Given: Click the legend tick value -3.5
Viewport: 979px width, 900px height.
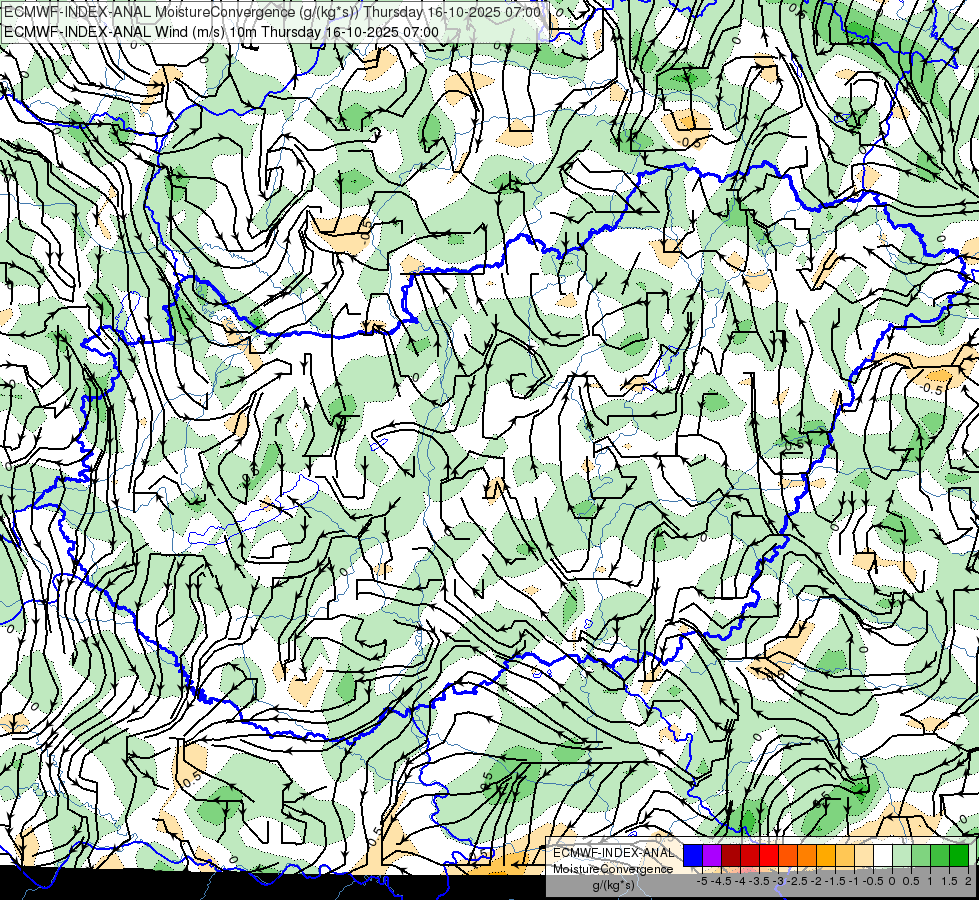Looking at the screenshot, I should pyautogui.click(x=759, y=881).
